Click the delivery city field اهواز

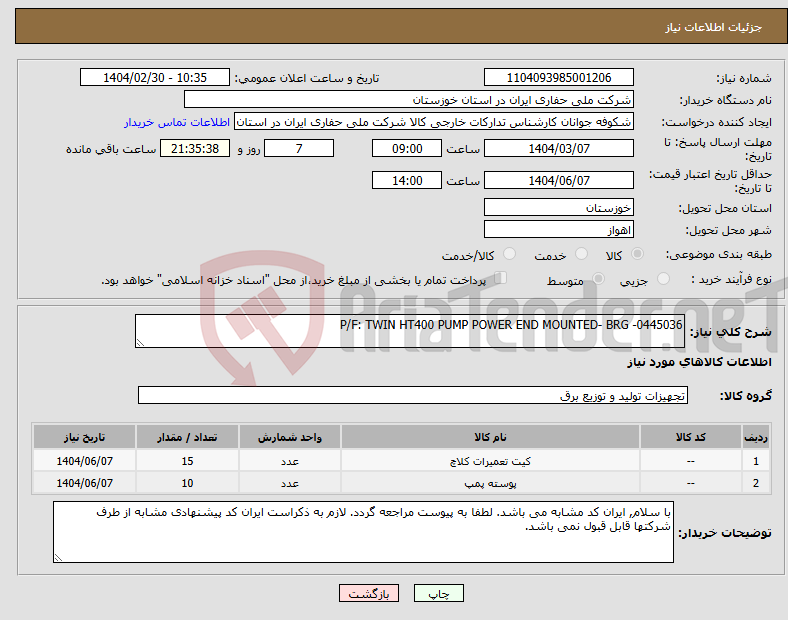[x=558, y=229]
